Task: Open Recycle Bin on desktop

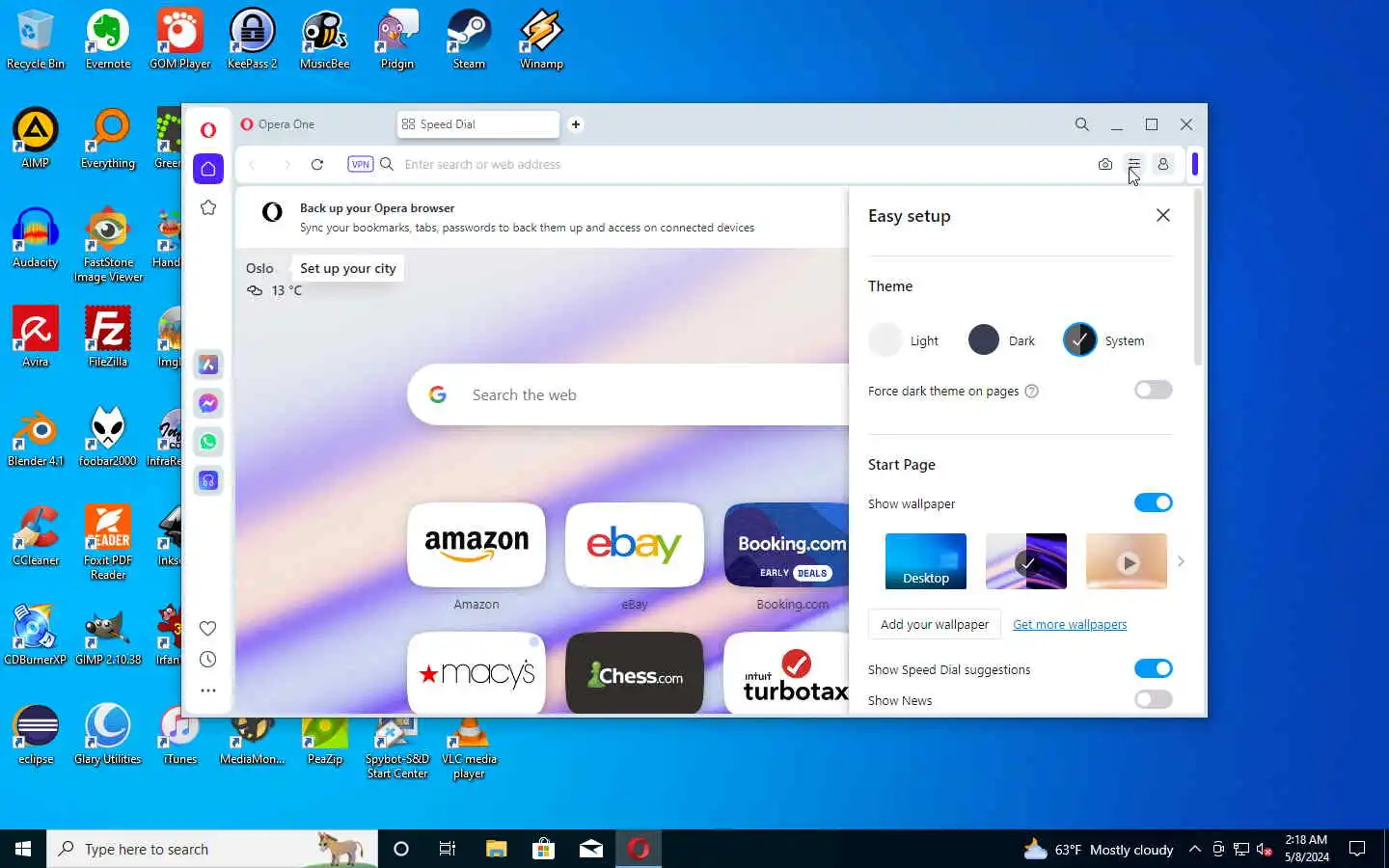Action: pos(36,41)
